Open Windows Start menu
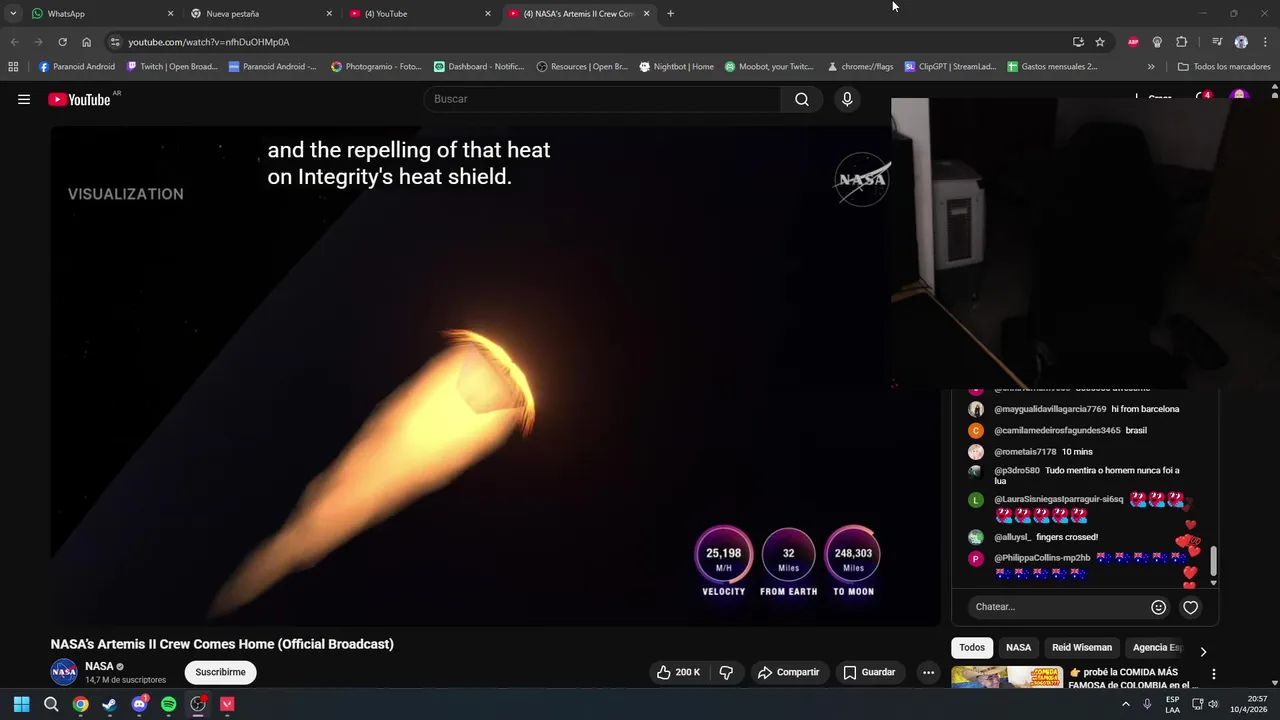1280x720 pixels. coord(22,704)
